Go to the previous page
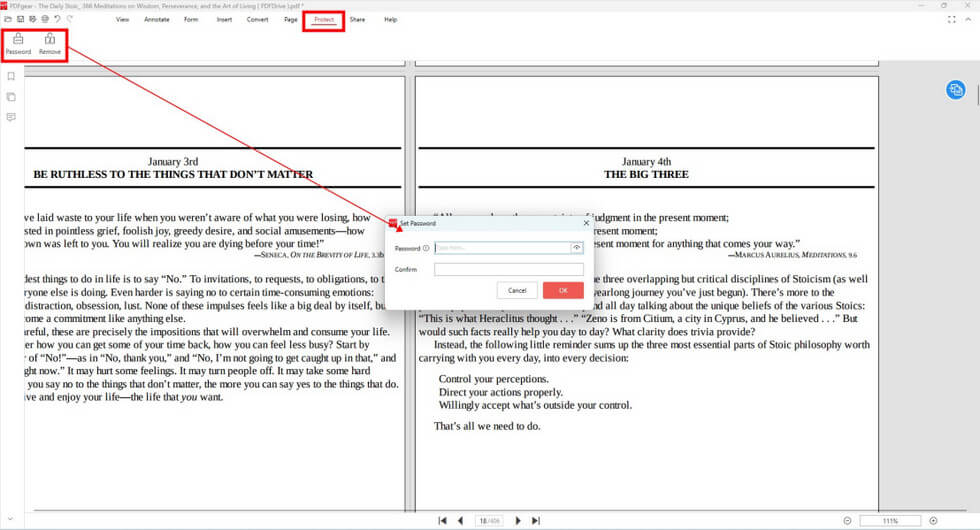The image size is (980, 530). coord(461,521)
